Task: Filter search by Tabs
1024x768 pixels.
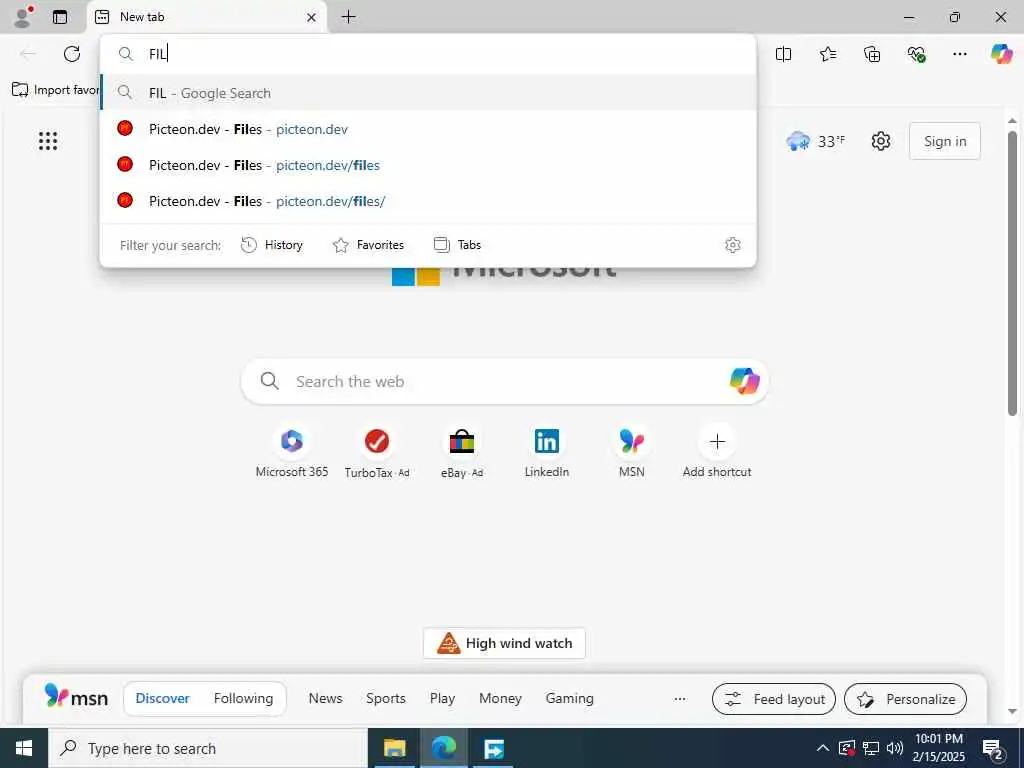Action: pyautogui.click(x=457, y=245)
